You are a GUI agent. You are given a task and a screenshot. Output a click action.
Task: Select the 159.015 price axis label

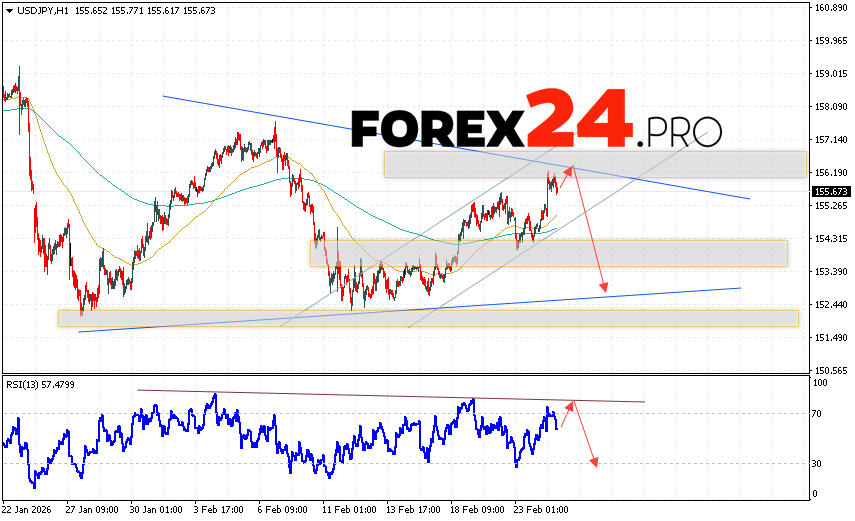click(831, 74)
